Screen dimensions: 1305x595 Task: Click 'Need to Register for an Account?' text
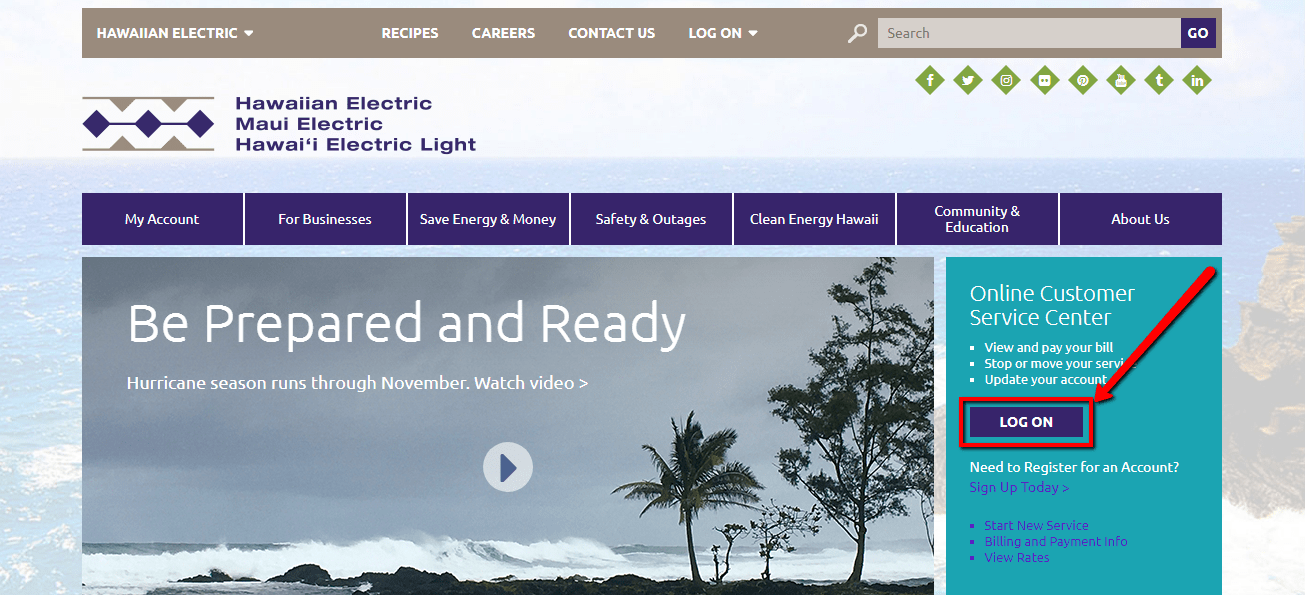click(1074, 467)
